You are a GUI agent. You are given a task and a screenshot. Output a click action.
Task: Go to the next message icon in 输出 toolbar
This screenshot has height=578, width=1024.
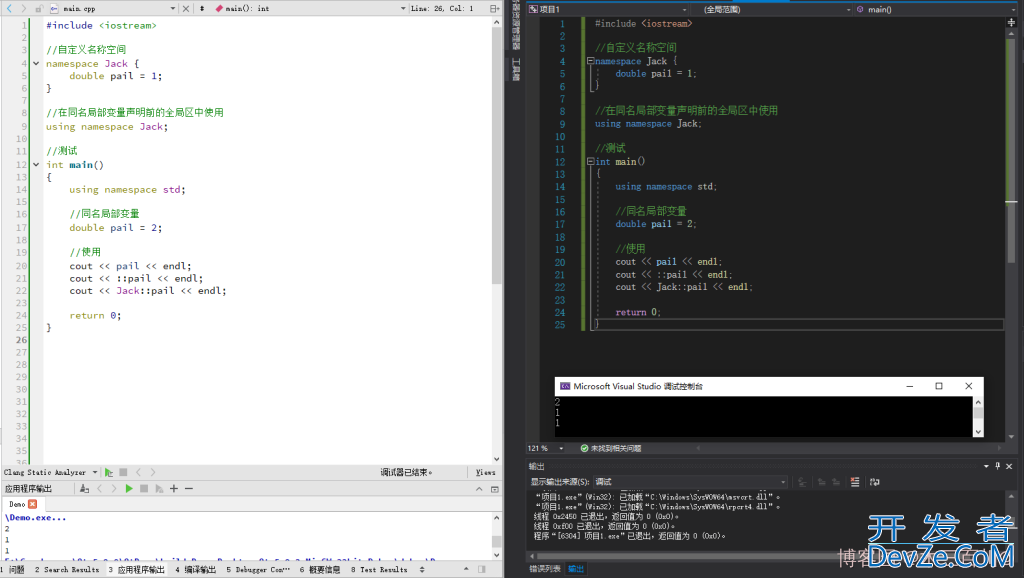[x=836, y=482]
